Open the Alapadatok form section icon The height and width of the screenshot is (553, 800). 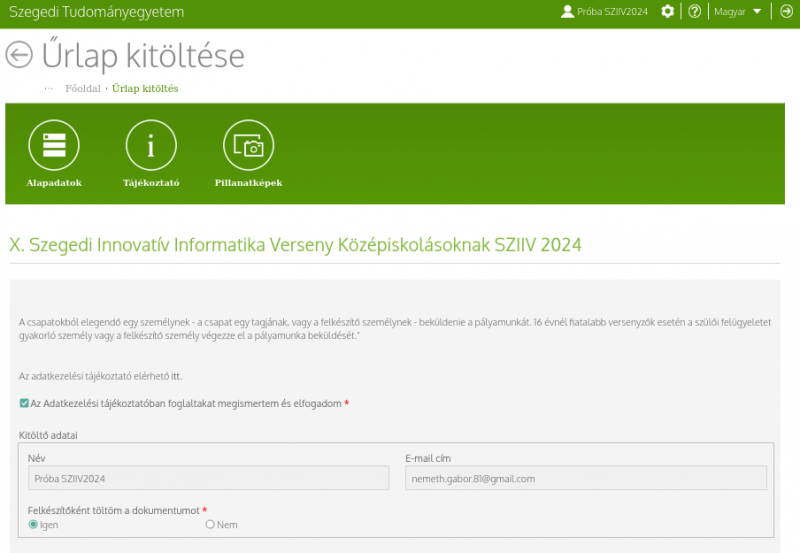click(x=53, y=146)
